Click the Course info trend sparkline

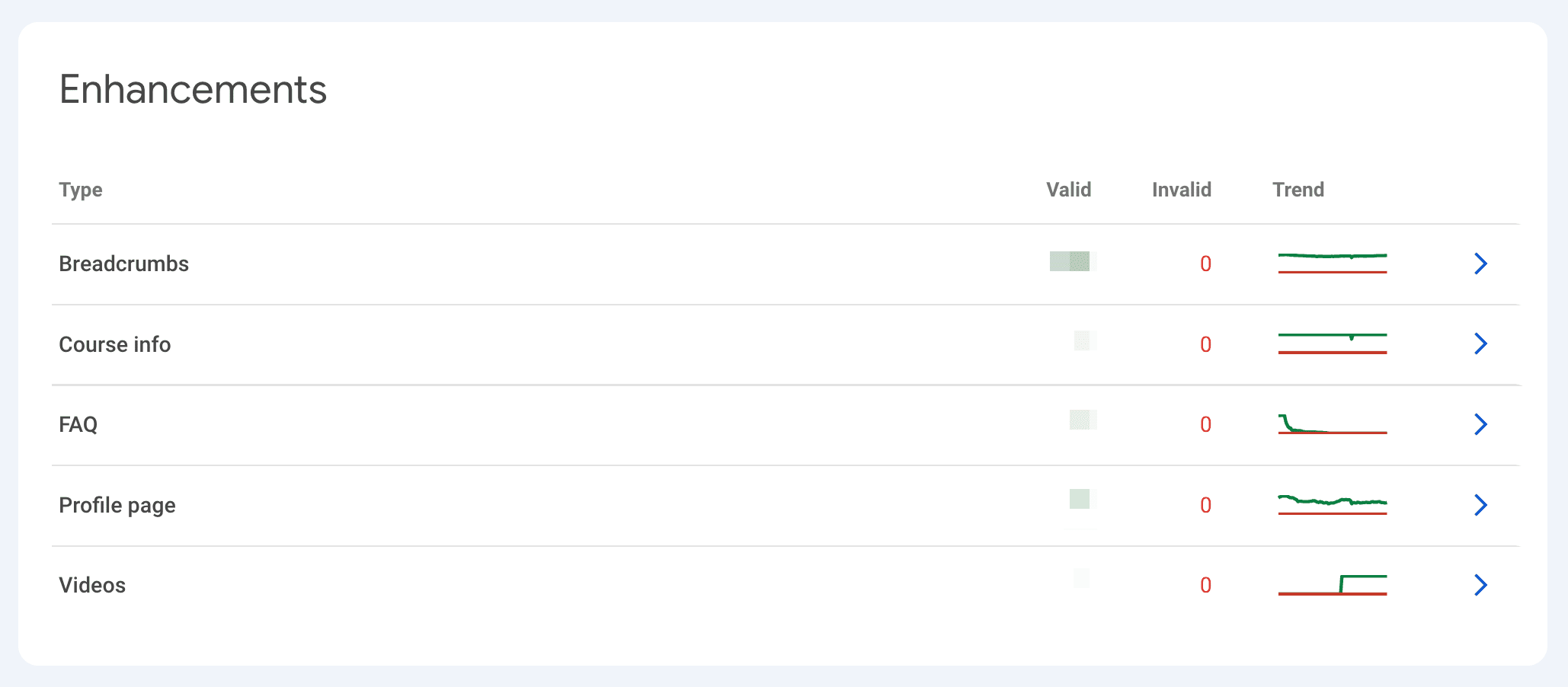point(1332,343)
